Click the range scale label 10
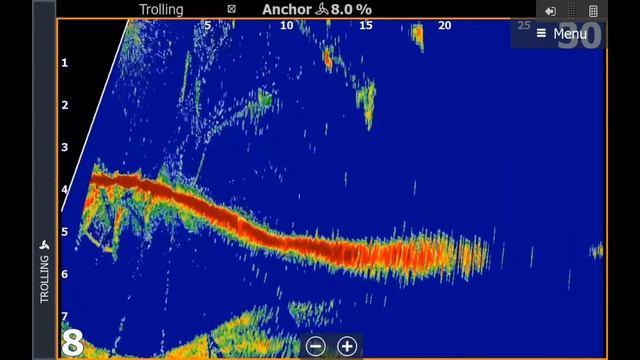This screenshot has height=360, width=640. [x=287, y=25]
